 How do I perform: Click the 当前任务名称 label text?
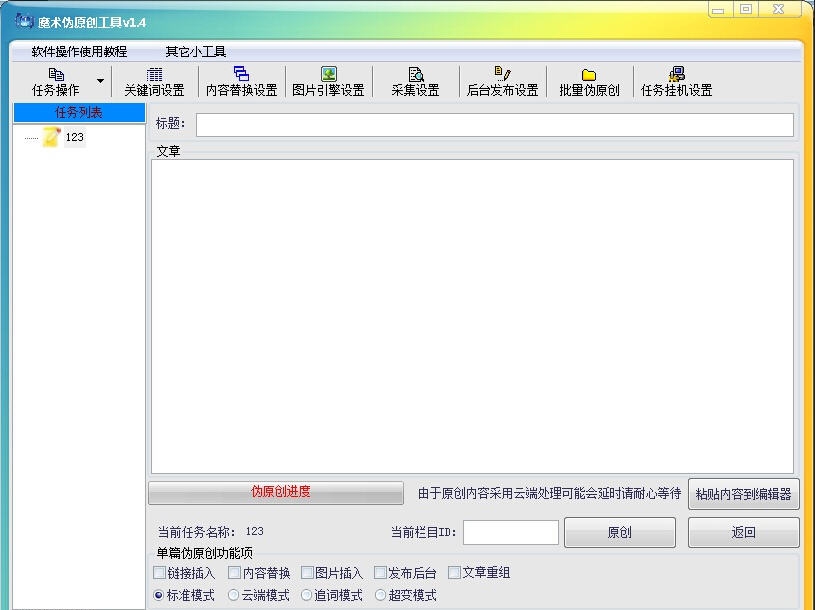196,532
